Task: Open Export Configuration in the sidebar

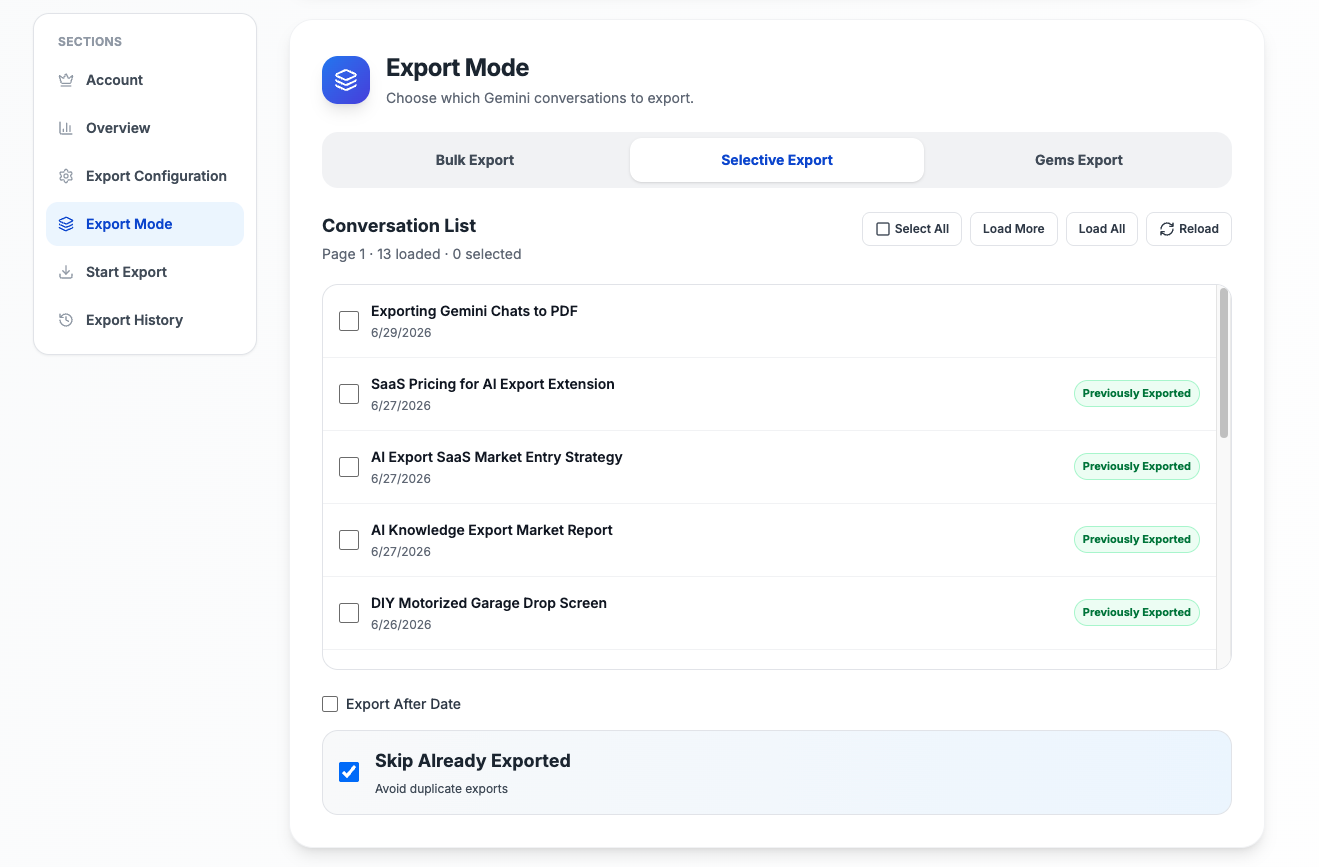Action: (x=145, y=176)
